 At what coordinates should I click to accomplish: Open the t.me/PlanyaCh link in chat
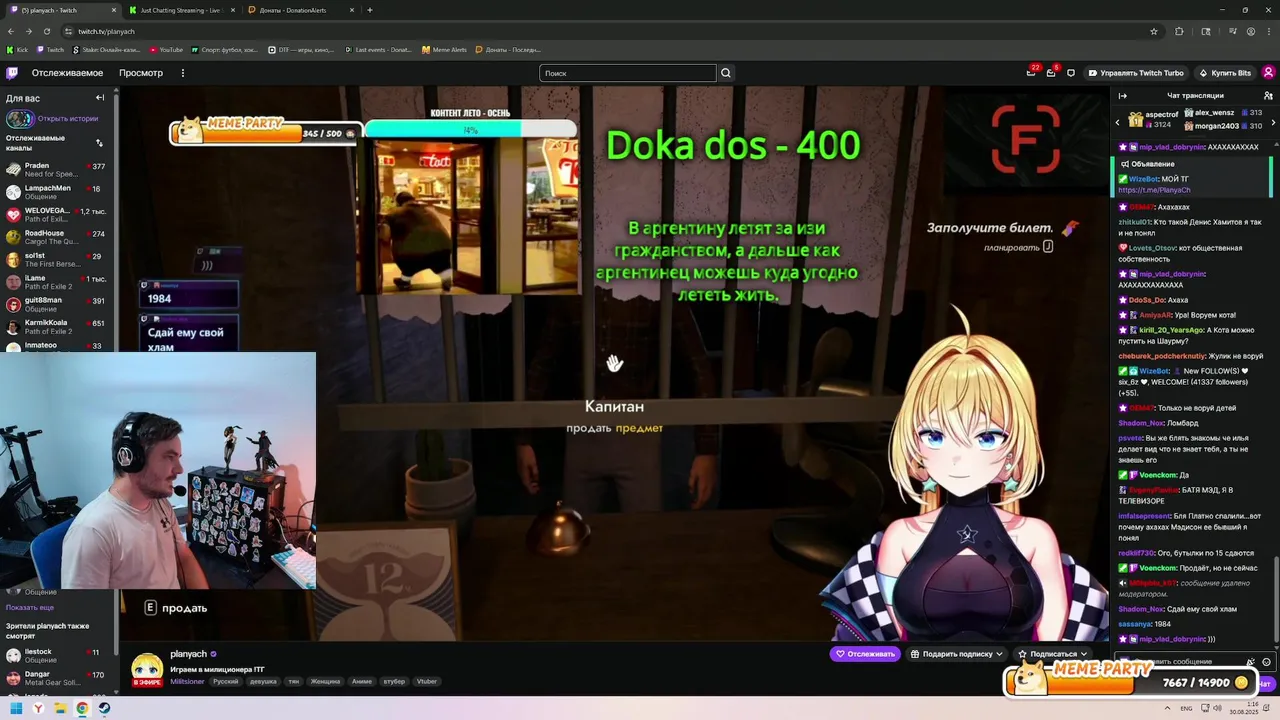tap(1154, 190)
